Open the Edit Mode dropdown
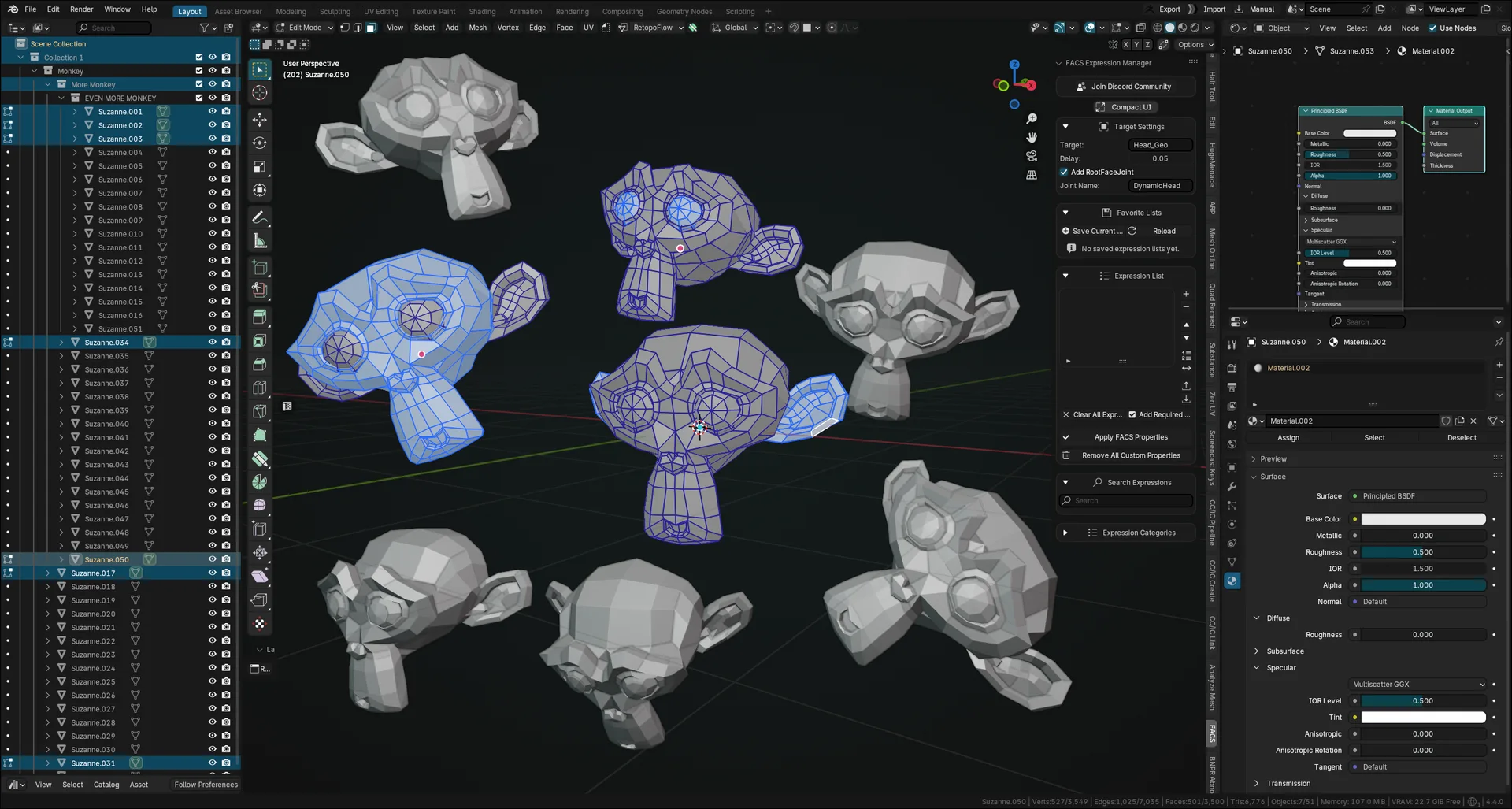 pos(304,28)
